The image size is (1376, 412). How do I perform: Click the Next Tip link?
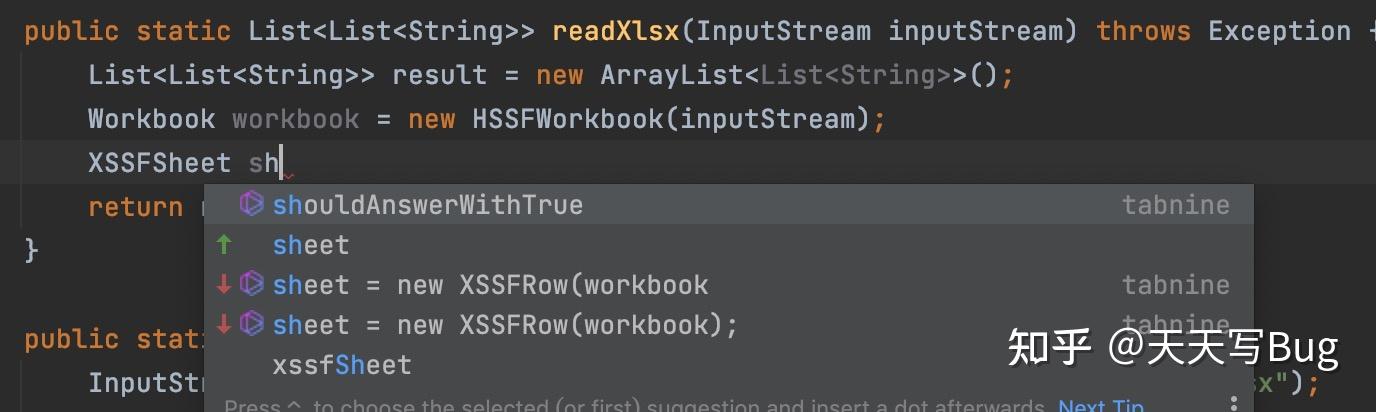pyautogui.click(x=1101, y=405)
